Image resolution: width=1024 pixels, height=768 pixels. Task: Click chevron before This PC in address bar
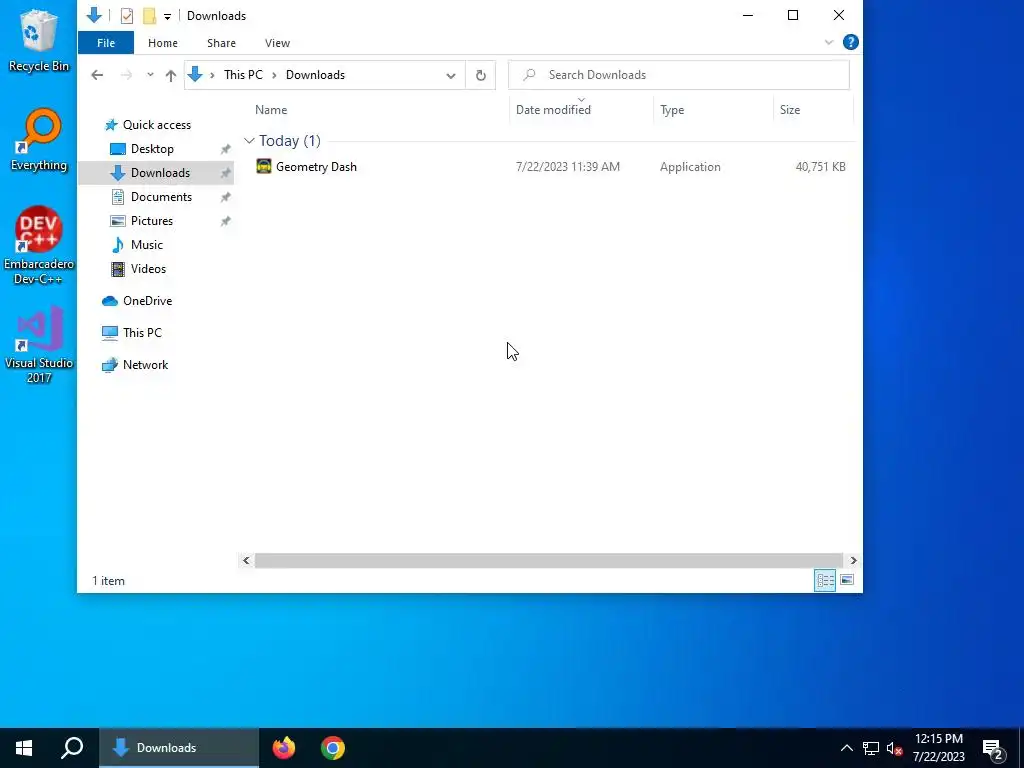tap(212, 75)
